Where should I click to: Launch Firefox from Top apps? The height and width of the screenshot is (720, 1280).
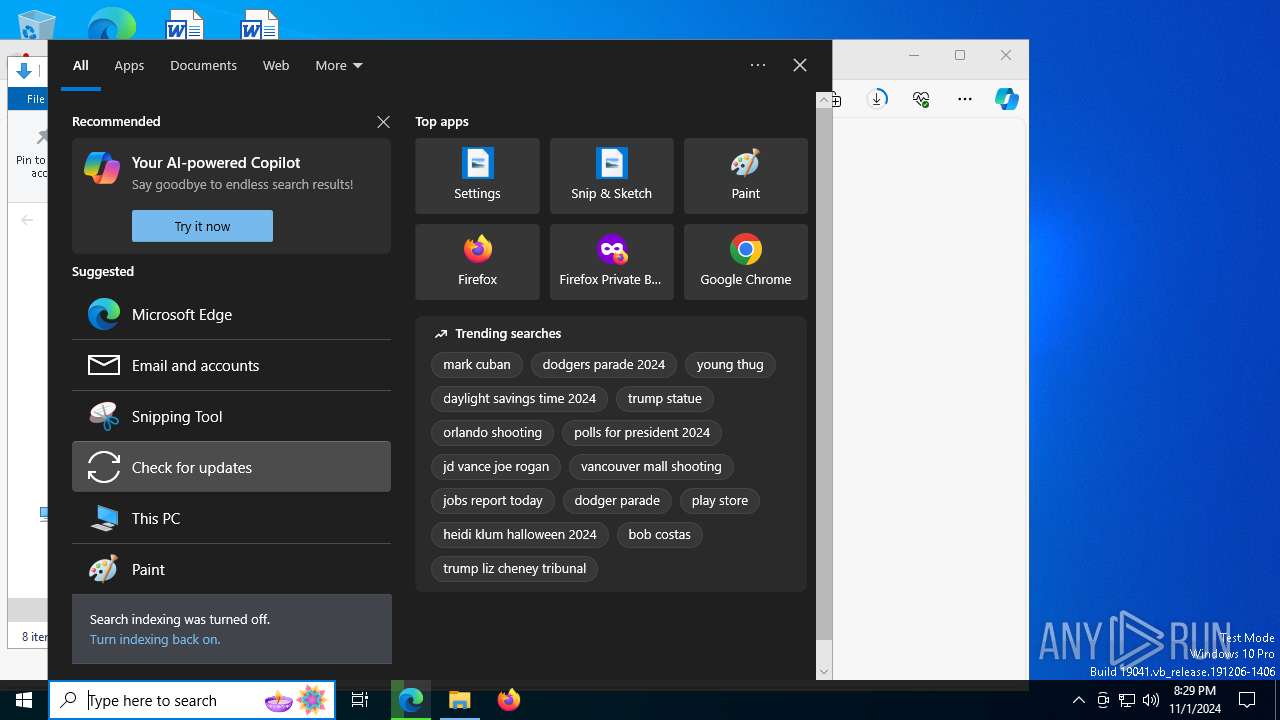[x=477, y=262]
